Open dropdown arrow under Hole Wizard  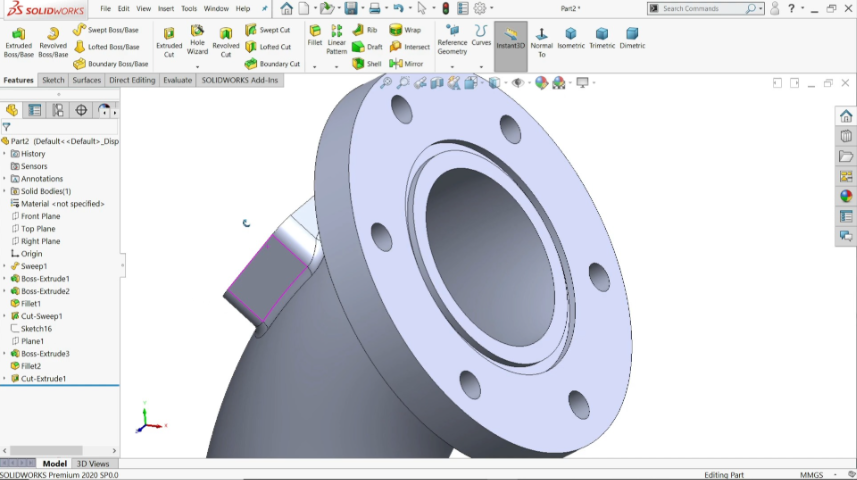[197, 67]
